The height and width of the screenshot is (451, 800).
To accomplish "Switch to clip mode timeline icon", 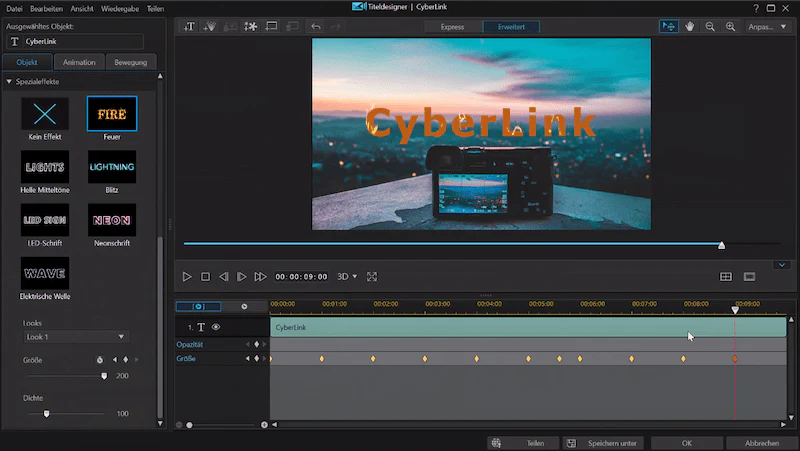I will 198,306.
